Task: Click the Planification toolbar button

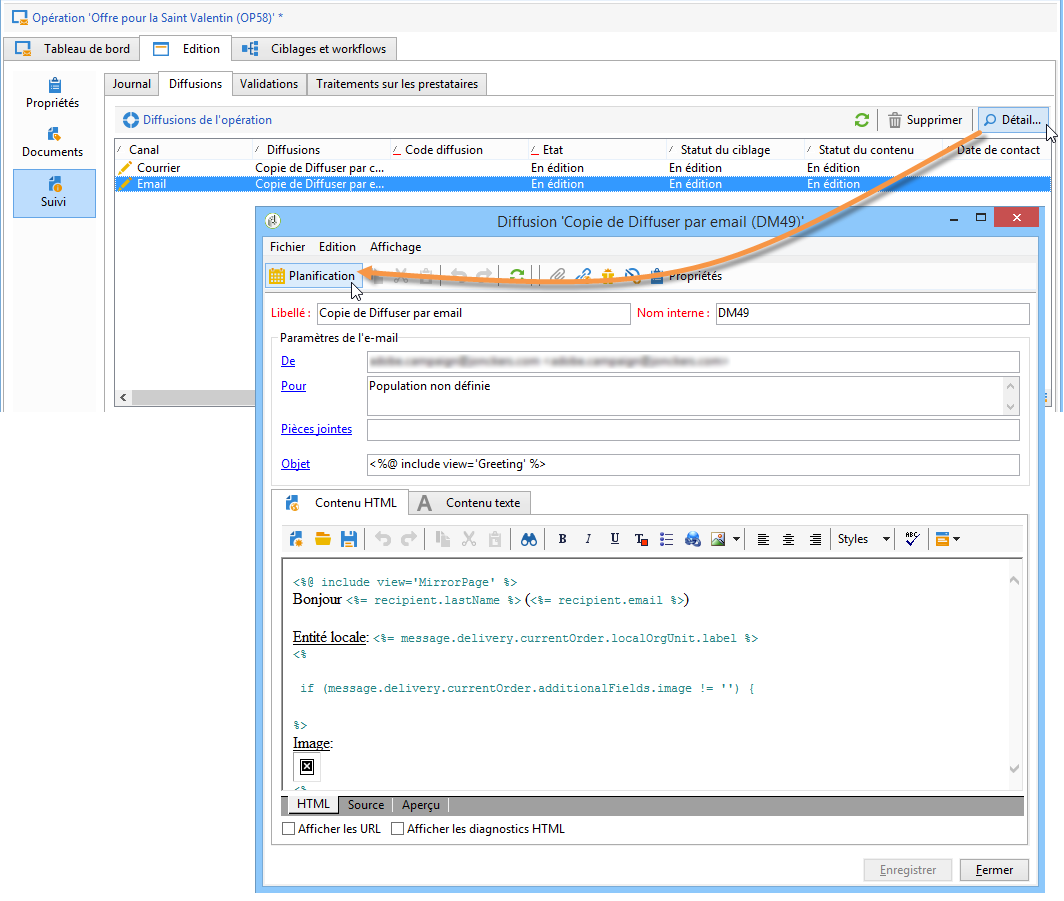Action: [312, 276]
